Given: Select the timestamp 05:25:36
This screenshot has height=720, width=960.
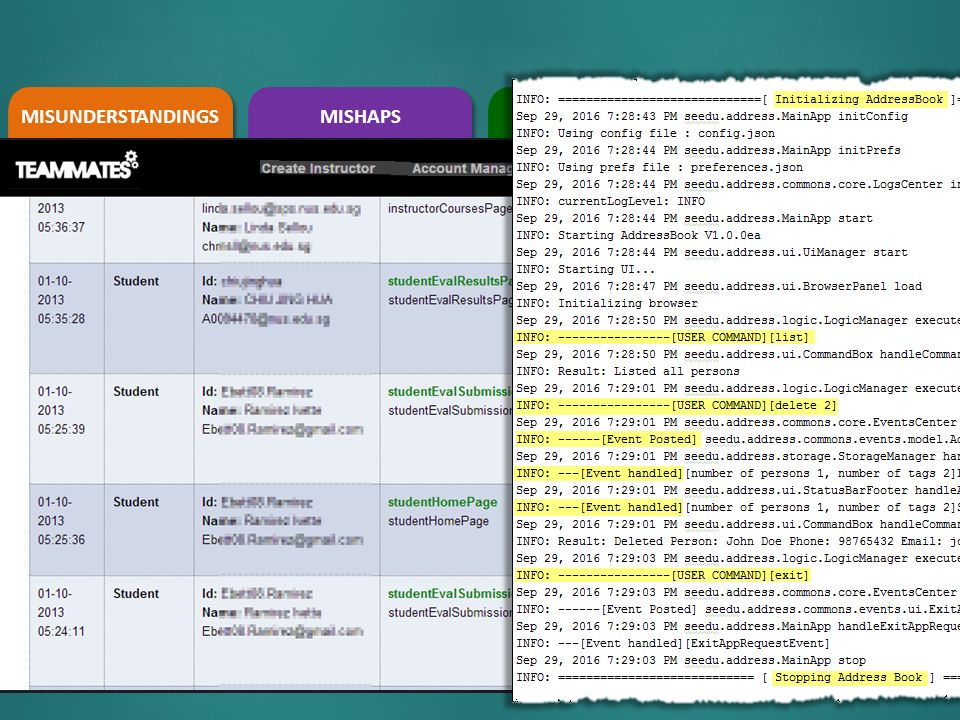Looking at the screenshot, I should [61, 539].
